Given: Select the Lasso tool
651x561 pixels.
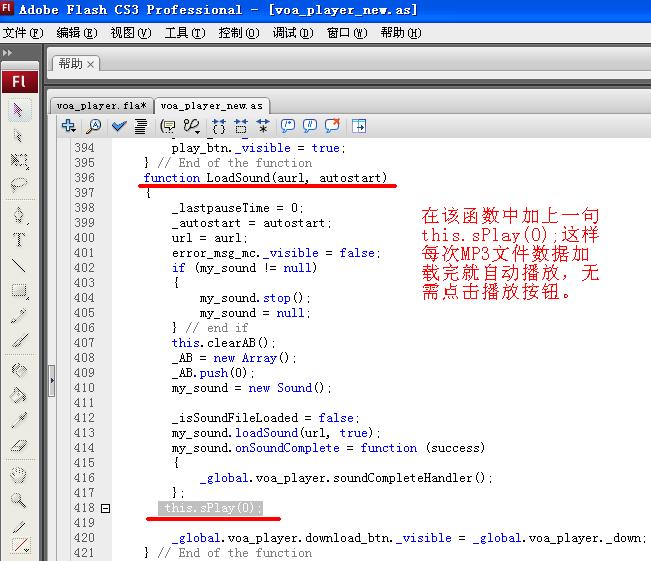Looking at the screenshot, I should tap(19, 185).
